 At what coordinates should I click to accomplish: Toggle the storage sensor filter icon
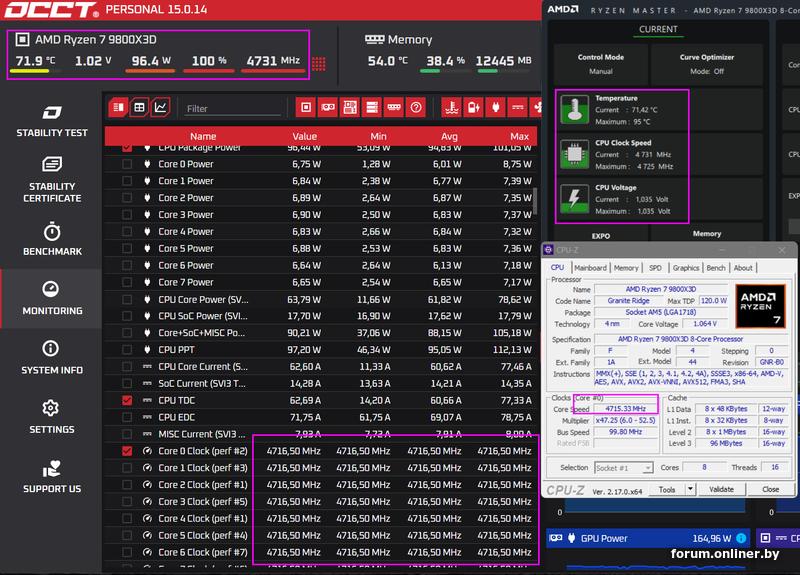click(372, 108)
